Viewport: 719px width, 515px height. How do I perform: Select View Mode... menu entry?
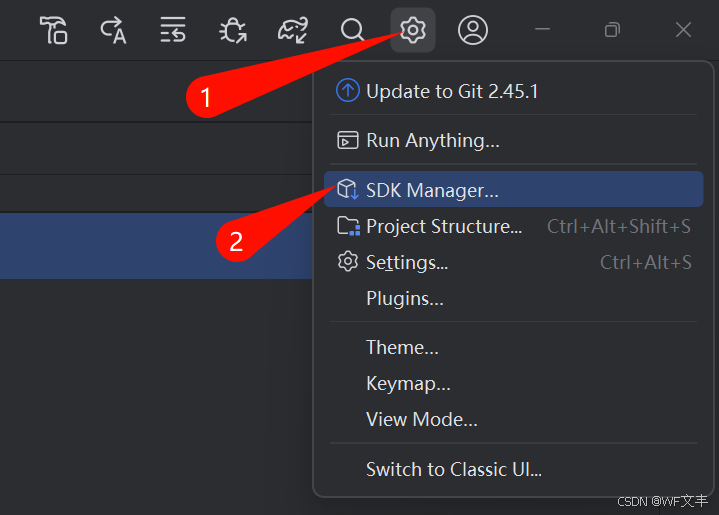(x=421, y=419)
